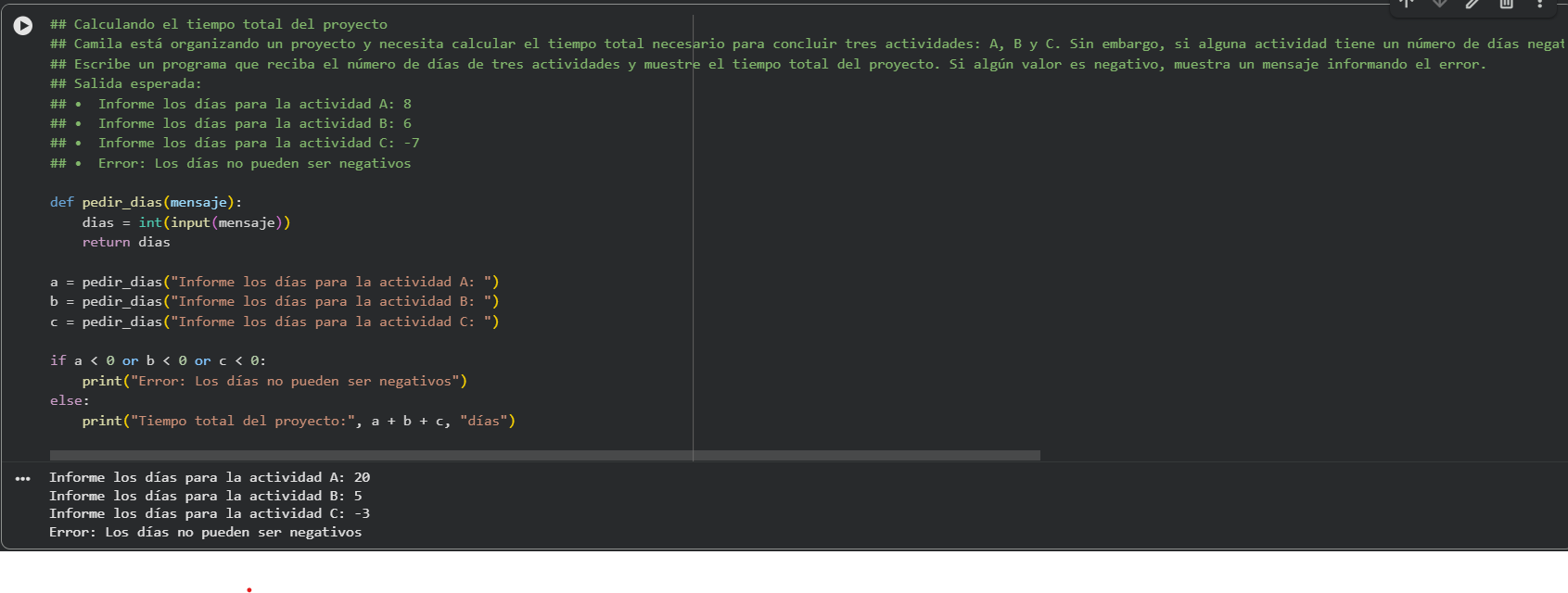Place cursor on the 'else:' line
The image size is (1568, 593).
pos(70,400)
